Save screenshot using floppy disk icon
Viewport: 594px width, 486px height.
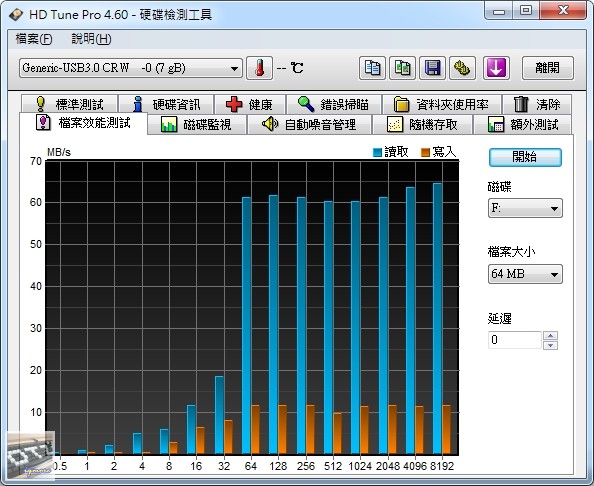432,68
